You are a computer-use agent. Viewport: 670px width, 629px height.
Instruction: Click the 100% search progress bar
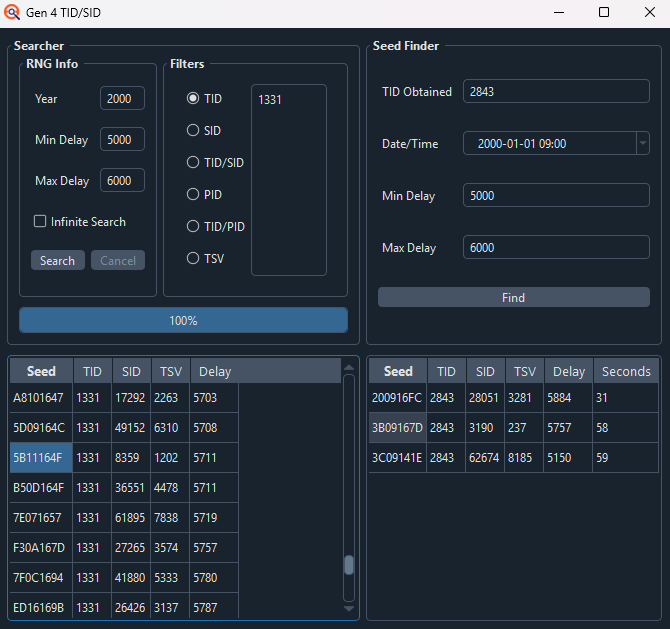coord(183,320)
